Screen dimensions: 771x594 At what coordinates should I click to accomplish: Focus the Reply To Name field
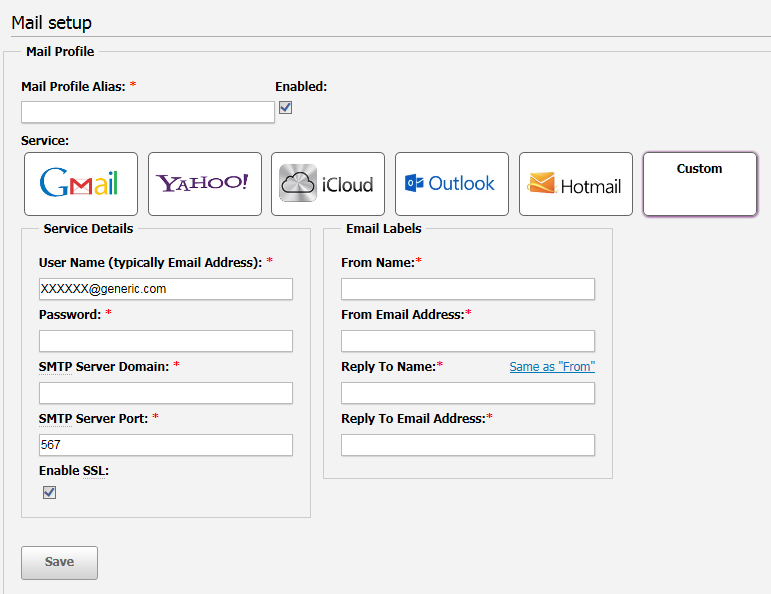click(x=468, y=393)
